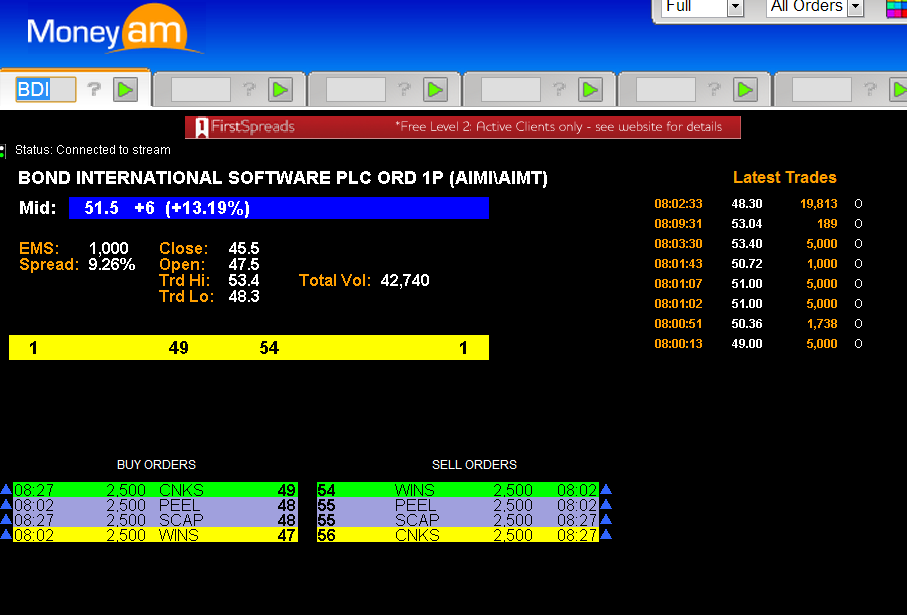This screenshot has height=615, width=907.
Task: Click the Trd Lo value 48.3
Action: click(x=244, y=297)
